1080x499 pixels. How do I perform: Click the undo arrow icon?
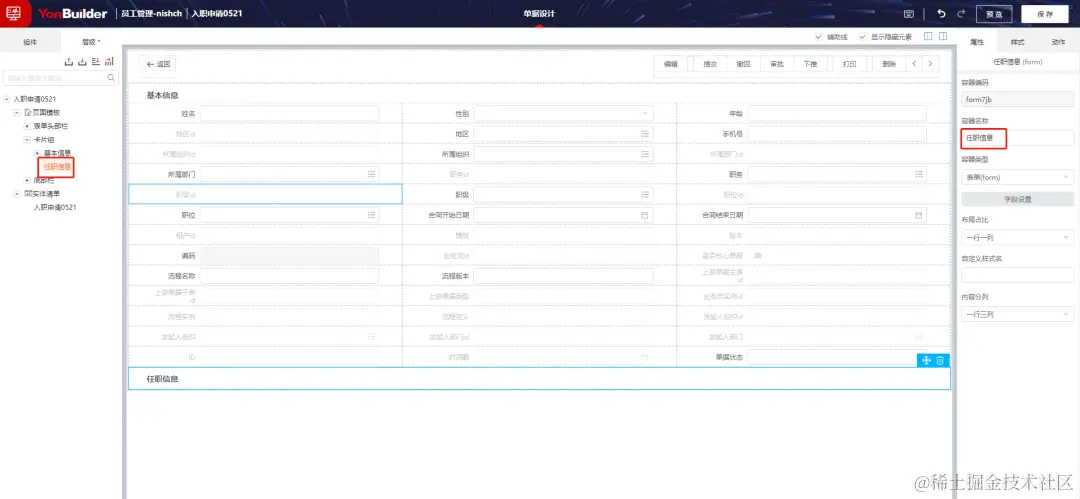tap(942, 14)
